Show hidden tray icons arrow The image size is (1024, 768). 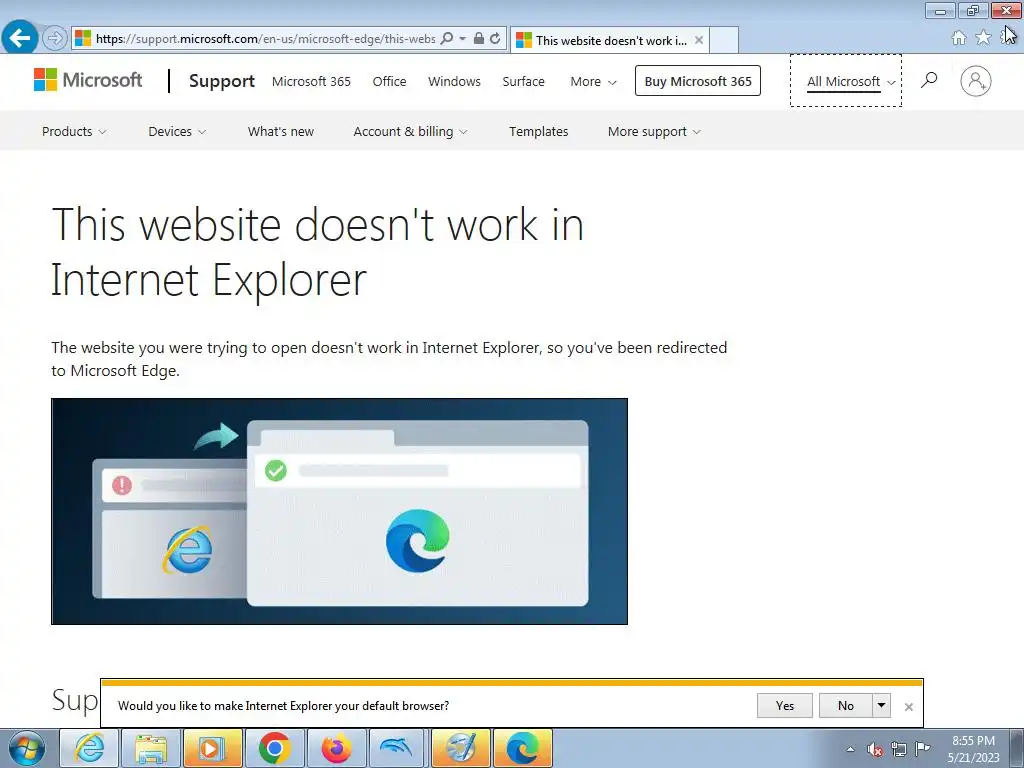850,749
